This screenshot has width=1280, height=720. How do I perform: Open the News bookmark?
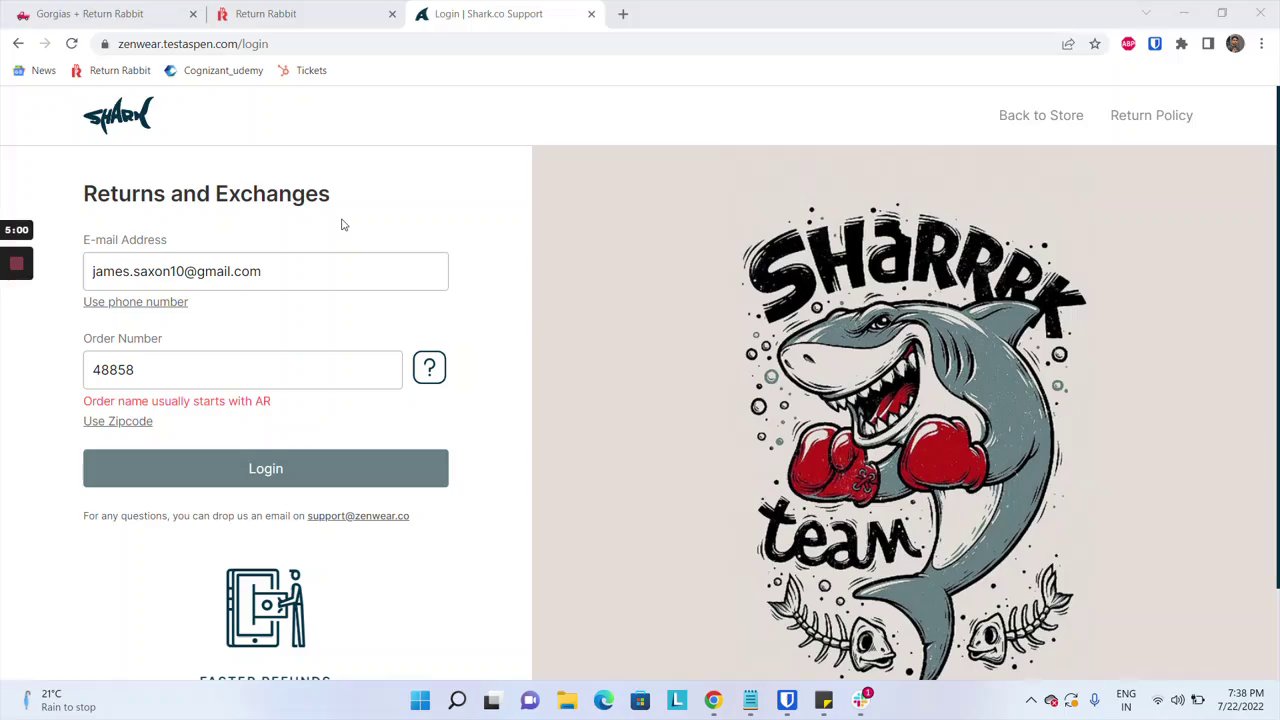[x=34, y=70]
